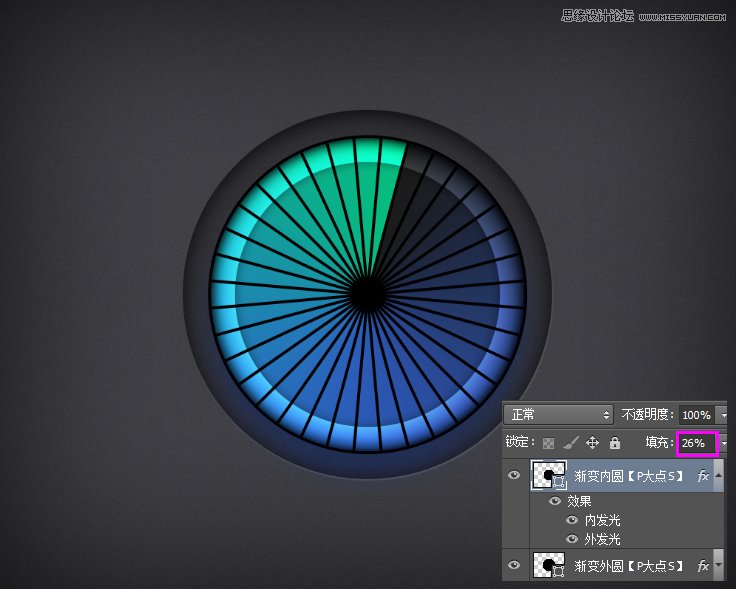
Task: Open the 不透明度 opacity slider arrow
Action: pyautogui.click(x=724, y=414)
